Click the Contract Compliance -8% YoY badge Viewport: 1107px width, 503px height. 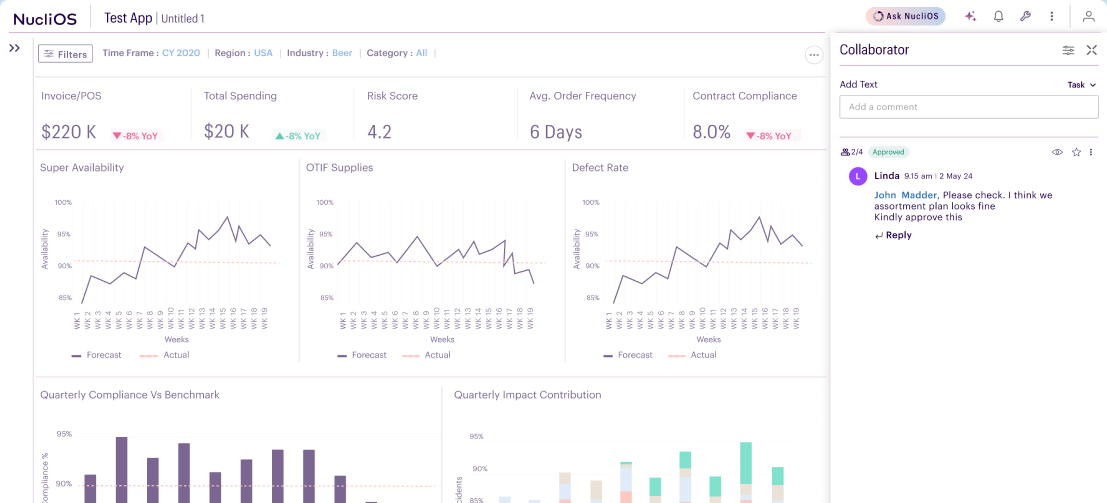pos(773,136)
